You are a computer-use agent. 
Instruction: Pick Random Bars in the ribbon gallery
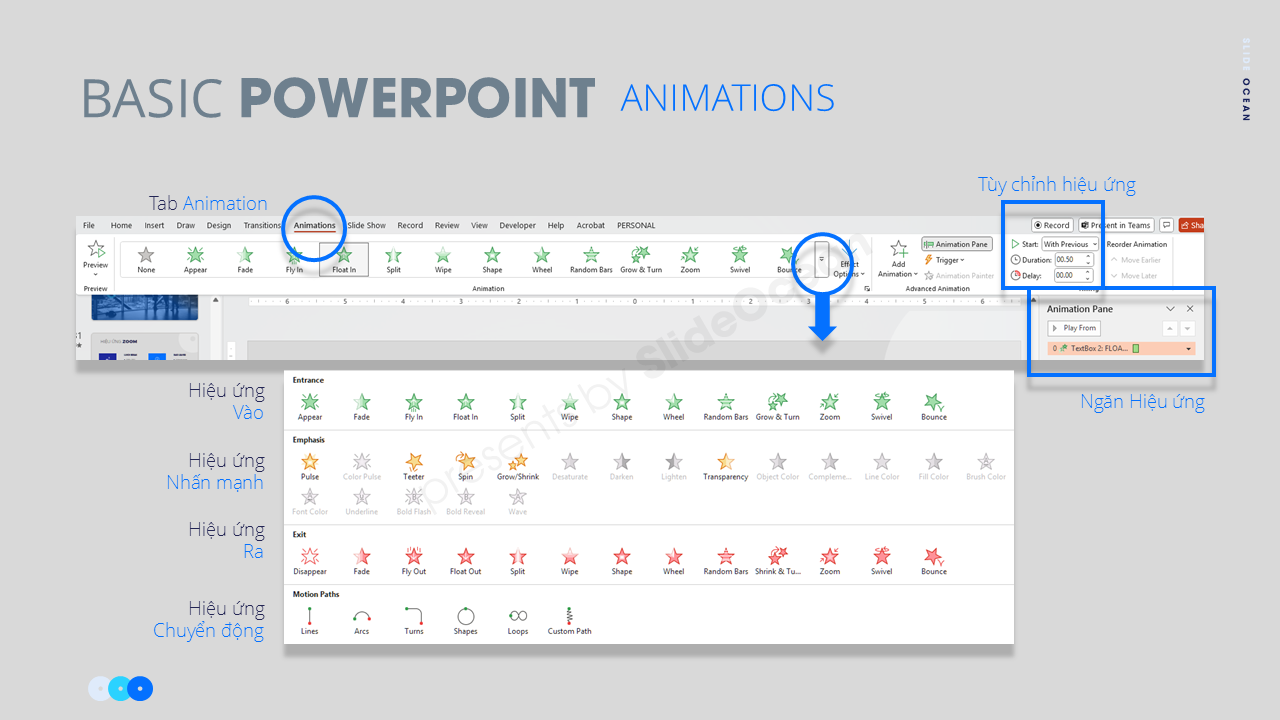(x=591, y=260)
